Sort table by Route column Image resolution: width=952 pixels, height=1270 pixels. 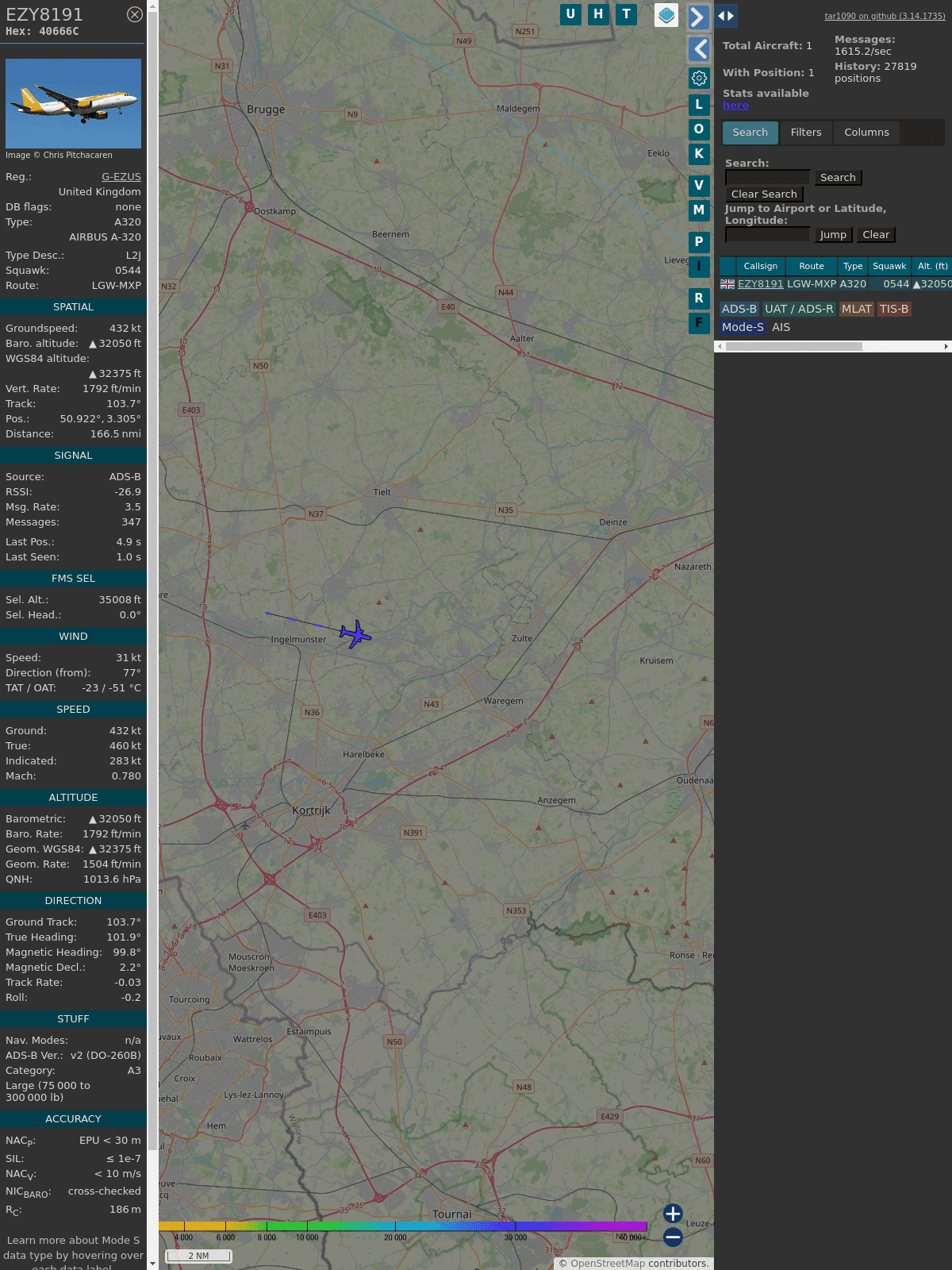(x=811, y=266)
